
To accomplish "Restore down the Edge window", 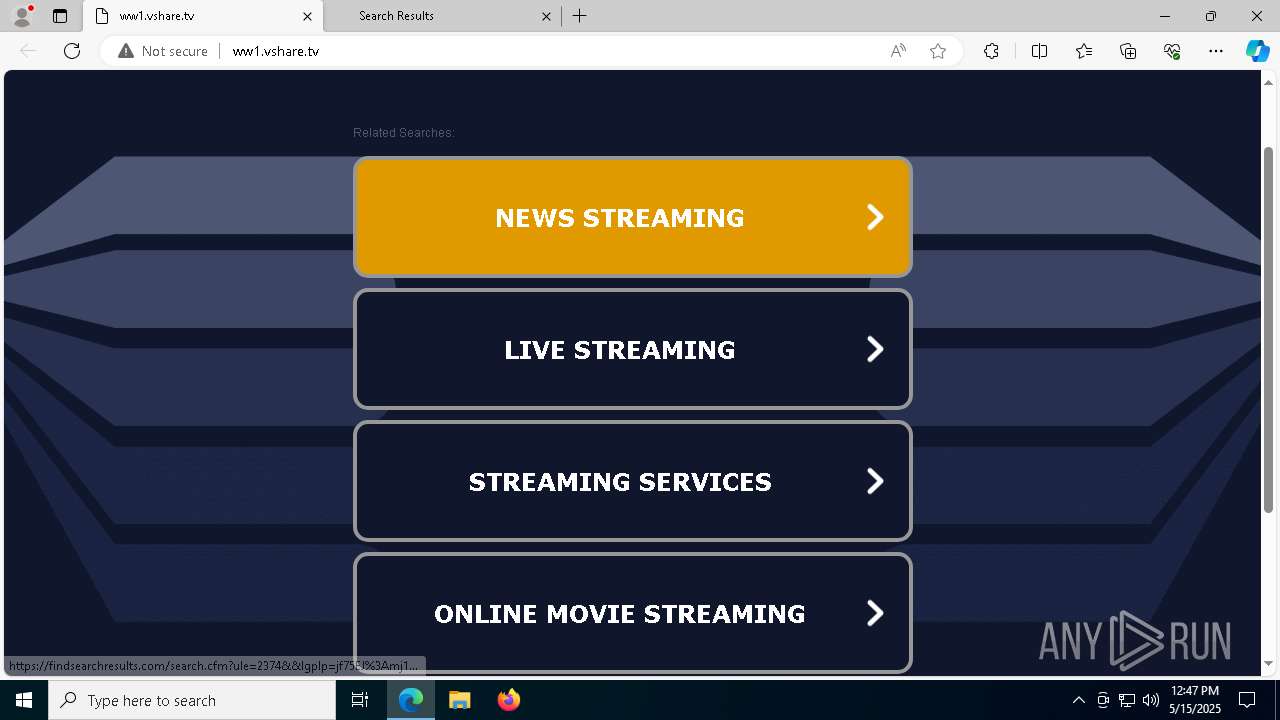I will (1211, 16).
